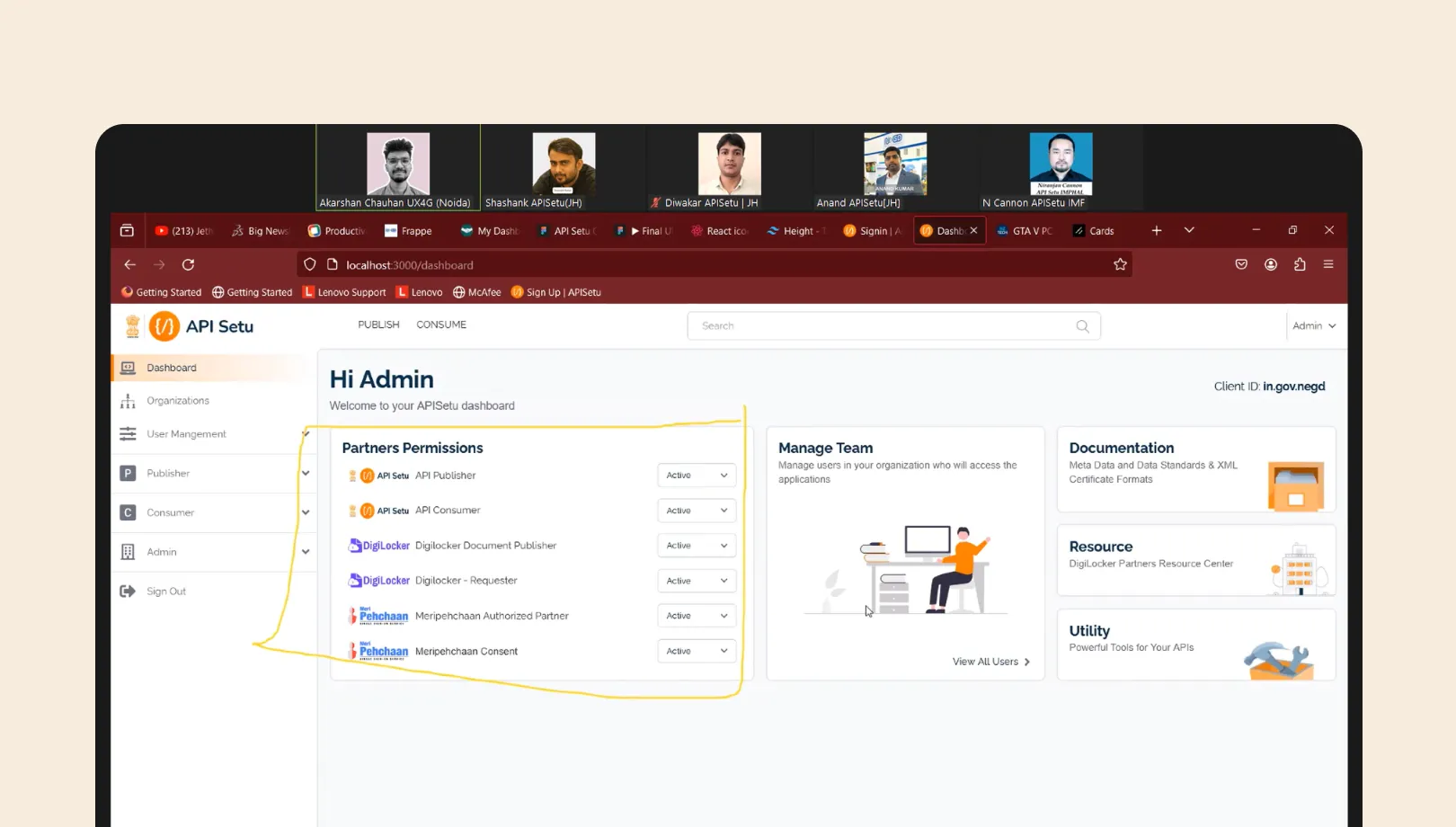Open the Firefox account icon
Image resolution: width=1456 pixels, height=827 pixels.
(x=1271, y=264)
